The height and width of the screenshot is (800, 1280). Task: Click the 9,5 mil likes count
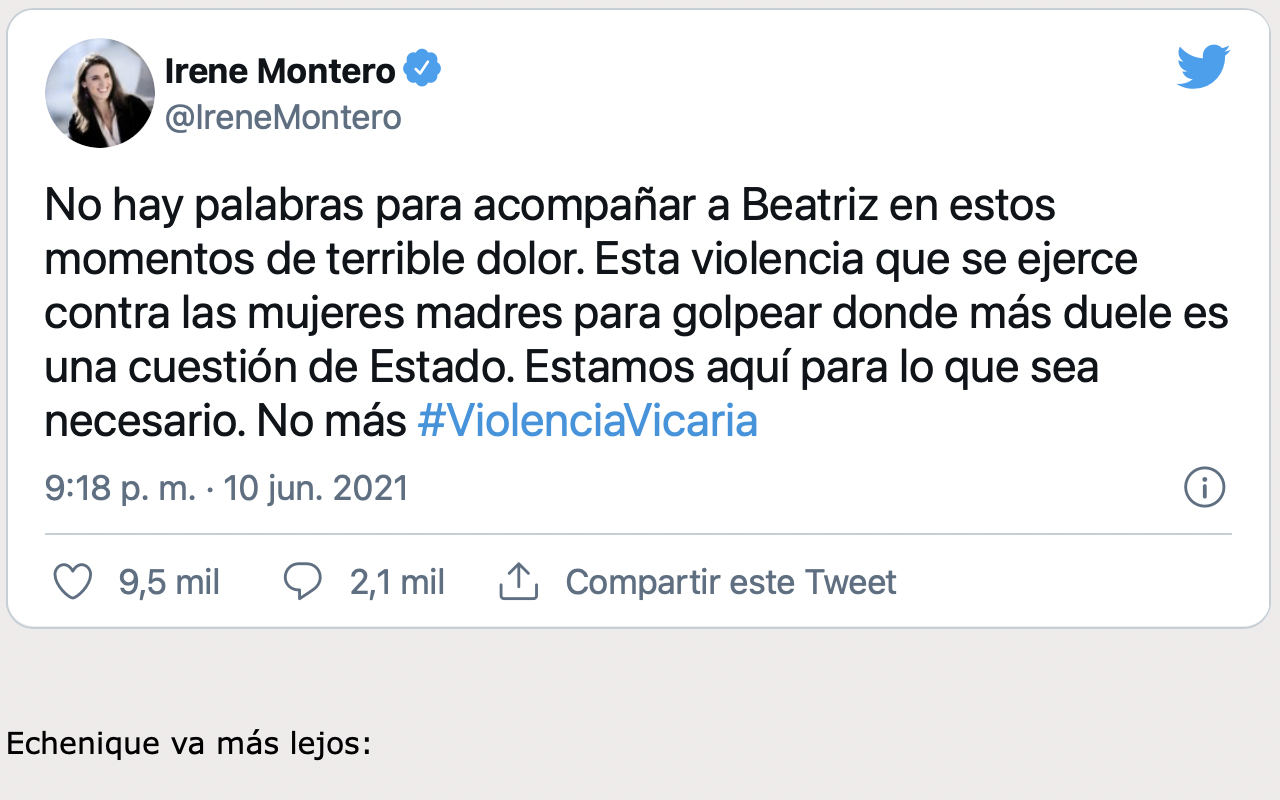pos(169,582)
